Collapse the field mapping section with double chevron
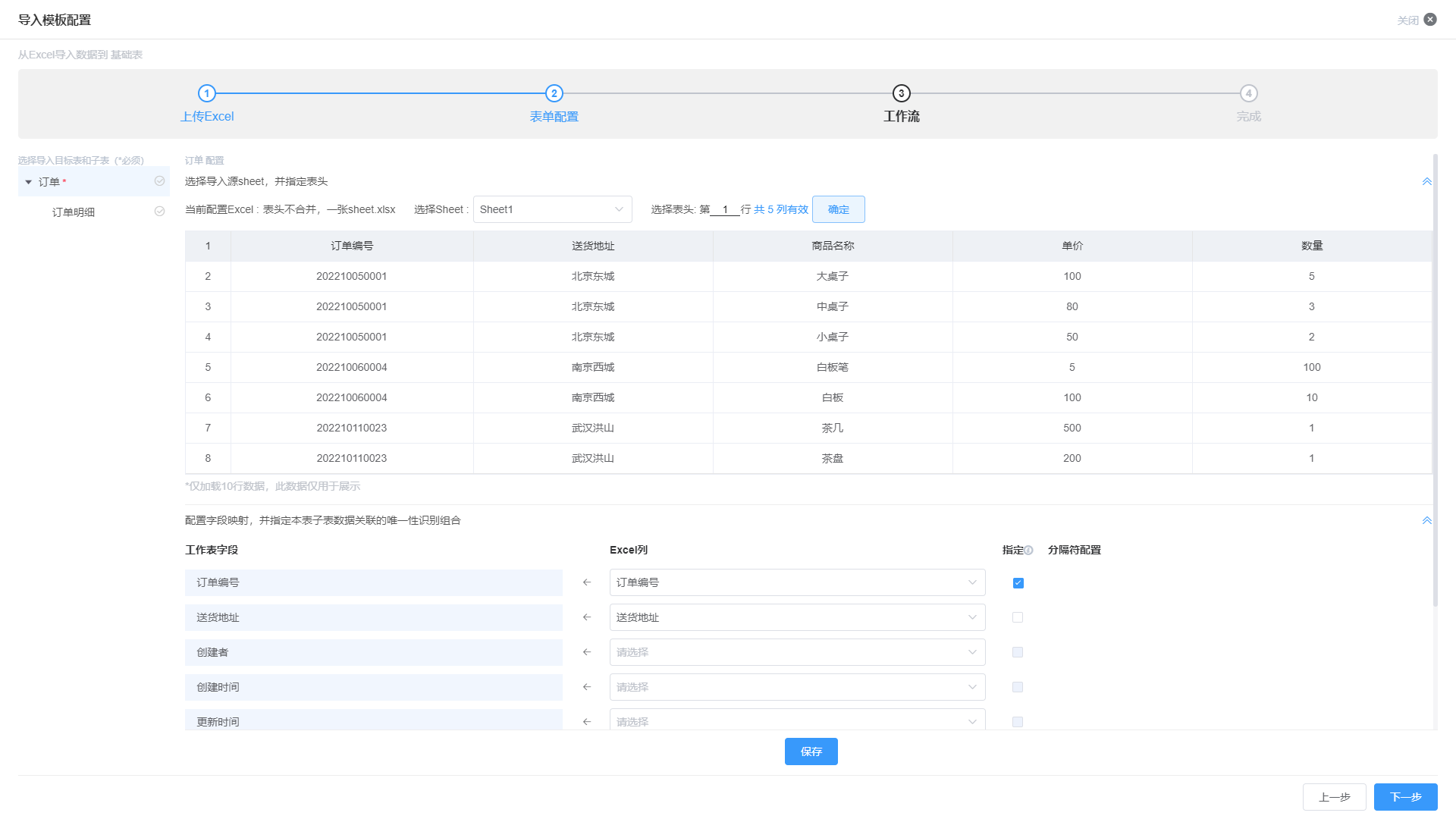Image resolution: width=1456 pixels, height=819 pixels. coord(1427,520)
